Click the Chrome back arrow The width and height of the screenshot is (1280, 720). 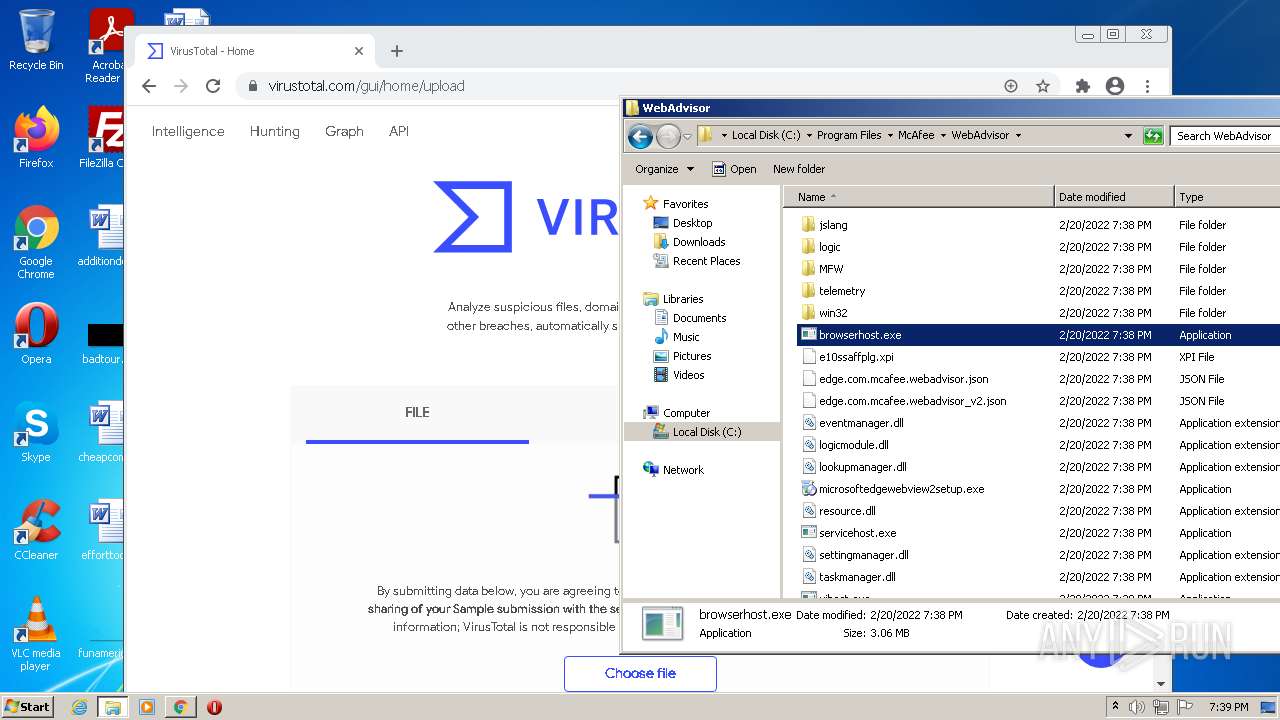pos(149,86)
